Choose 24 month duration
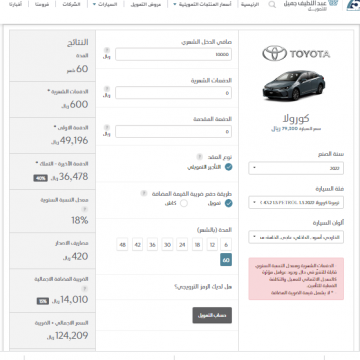The height and width of the screenshot is (360, 360). click(x=182, y=245)
